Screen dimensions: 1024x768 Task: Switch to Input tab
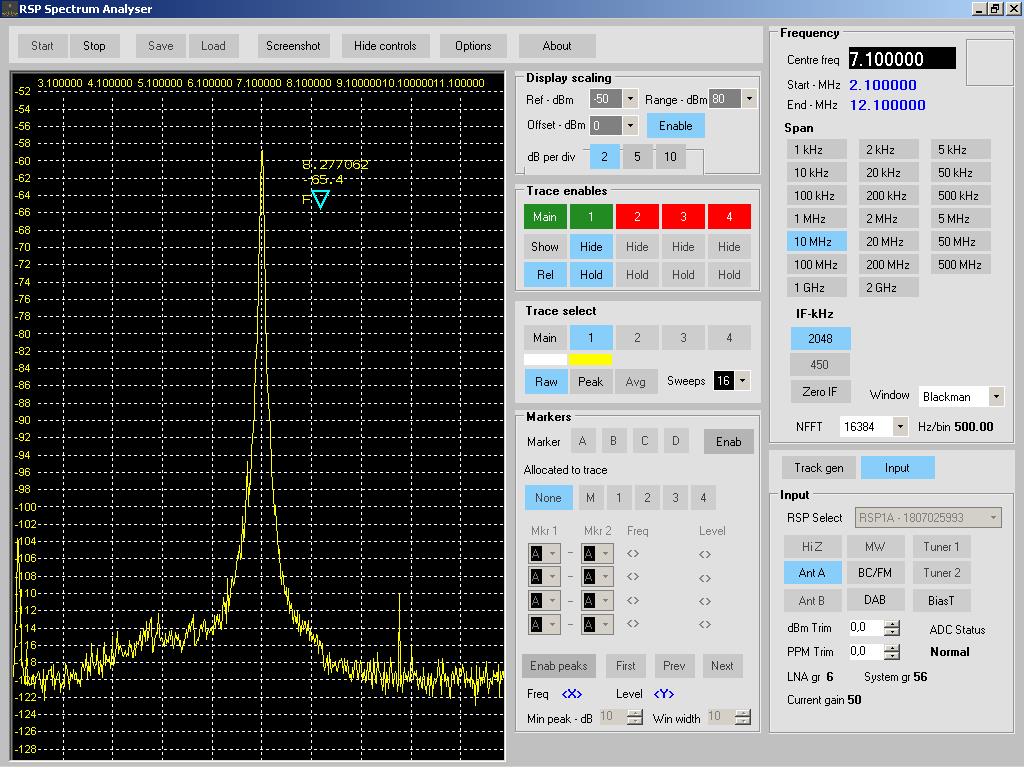(x=897, y=468)
